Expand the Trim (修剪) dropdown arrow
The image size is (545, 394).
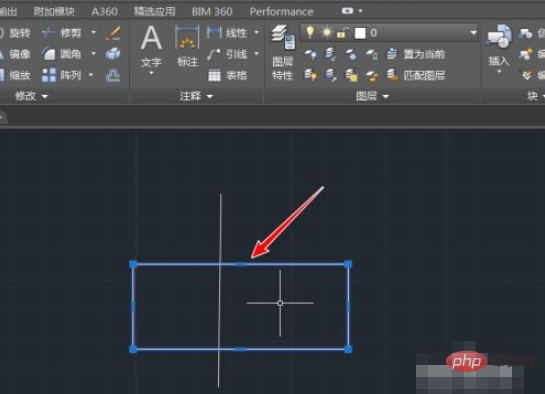[x=93, y=33]
